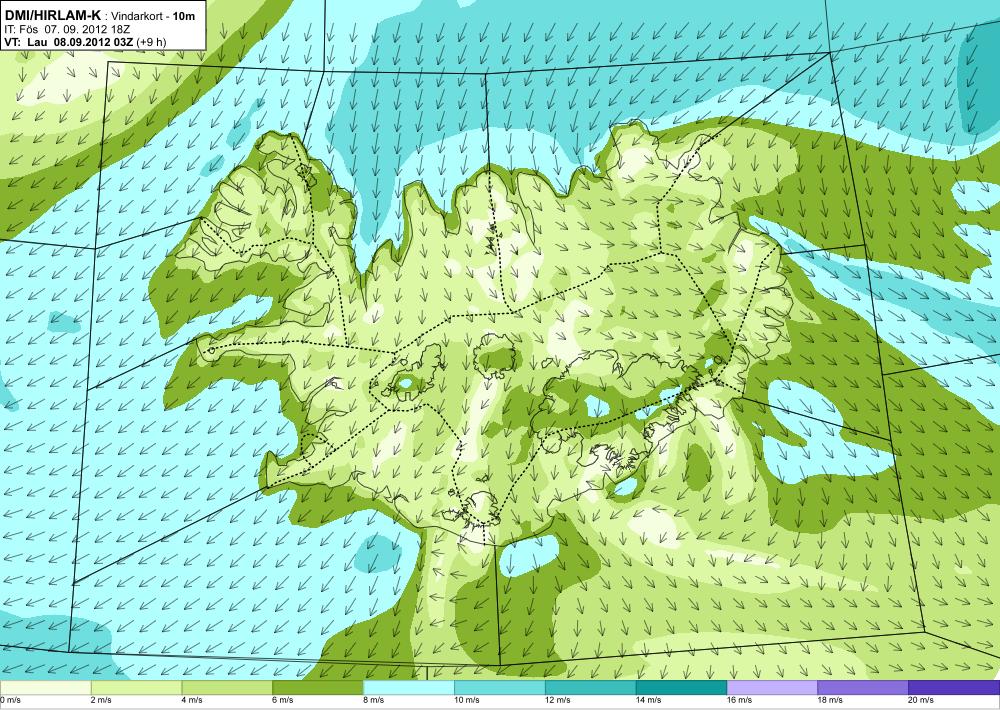Click the pale cyan 8–10 m/s legend swatch
This screenshot has height=710, width=1000.
tap(409, 688)
